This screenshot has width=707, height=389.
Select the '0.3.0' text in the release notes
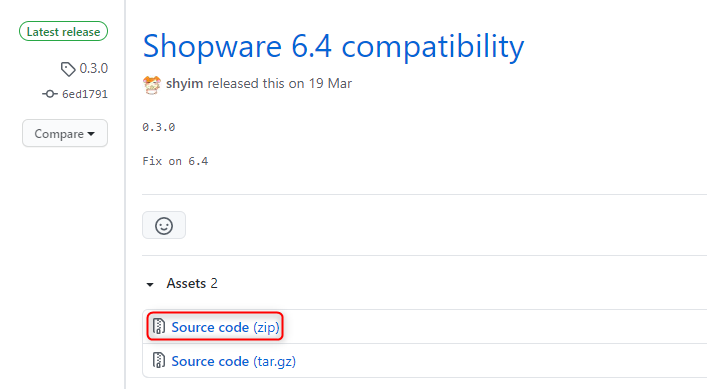pyautogui.click(x=159, y=127)
